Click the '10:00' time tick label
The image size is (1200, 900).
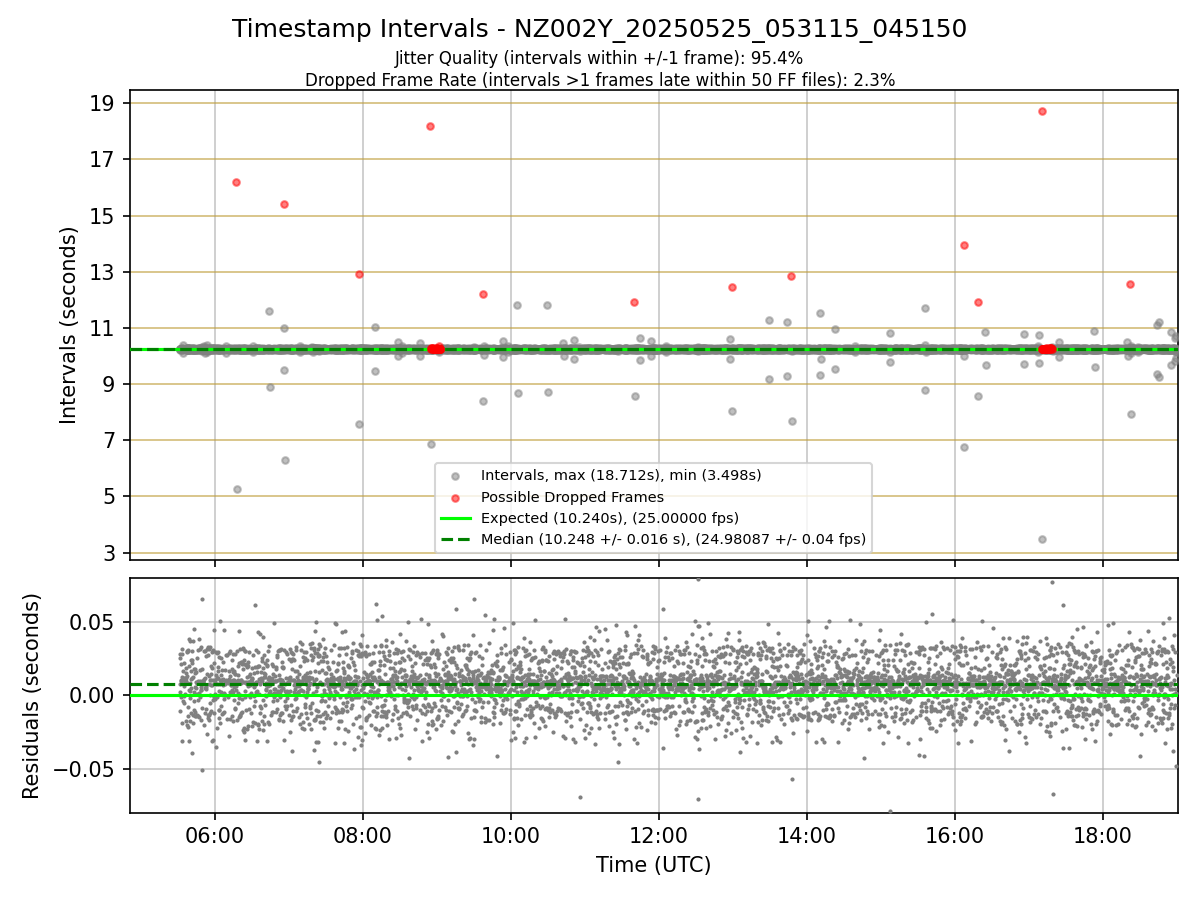(510, 836)
